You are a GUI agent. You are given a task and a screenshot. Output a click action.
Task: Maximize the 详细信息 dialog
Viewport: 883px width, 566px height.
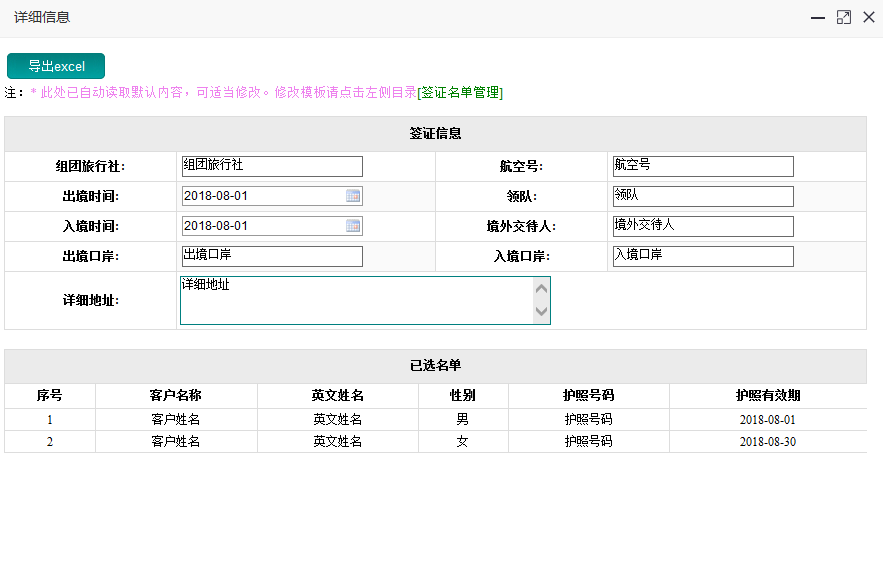843,18
